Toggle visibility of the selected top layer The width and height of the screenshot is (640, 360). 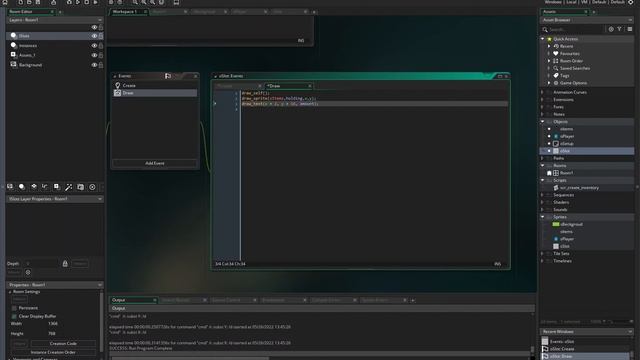coord(94,36)
